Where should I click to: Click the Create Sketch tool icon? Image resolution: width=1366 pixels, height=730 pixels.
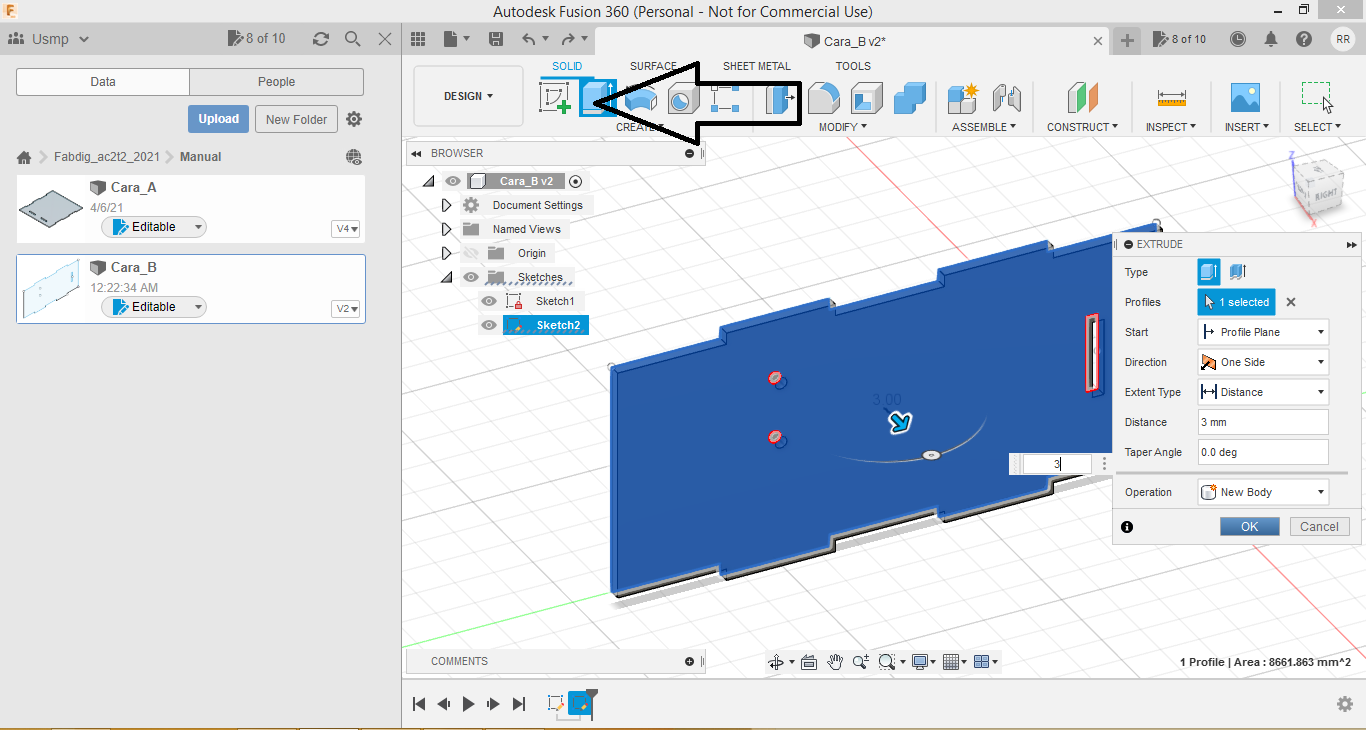(555, 98)
